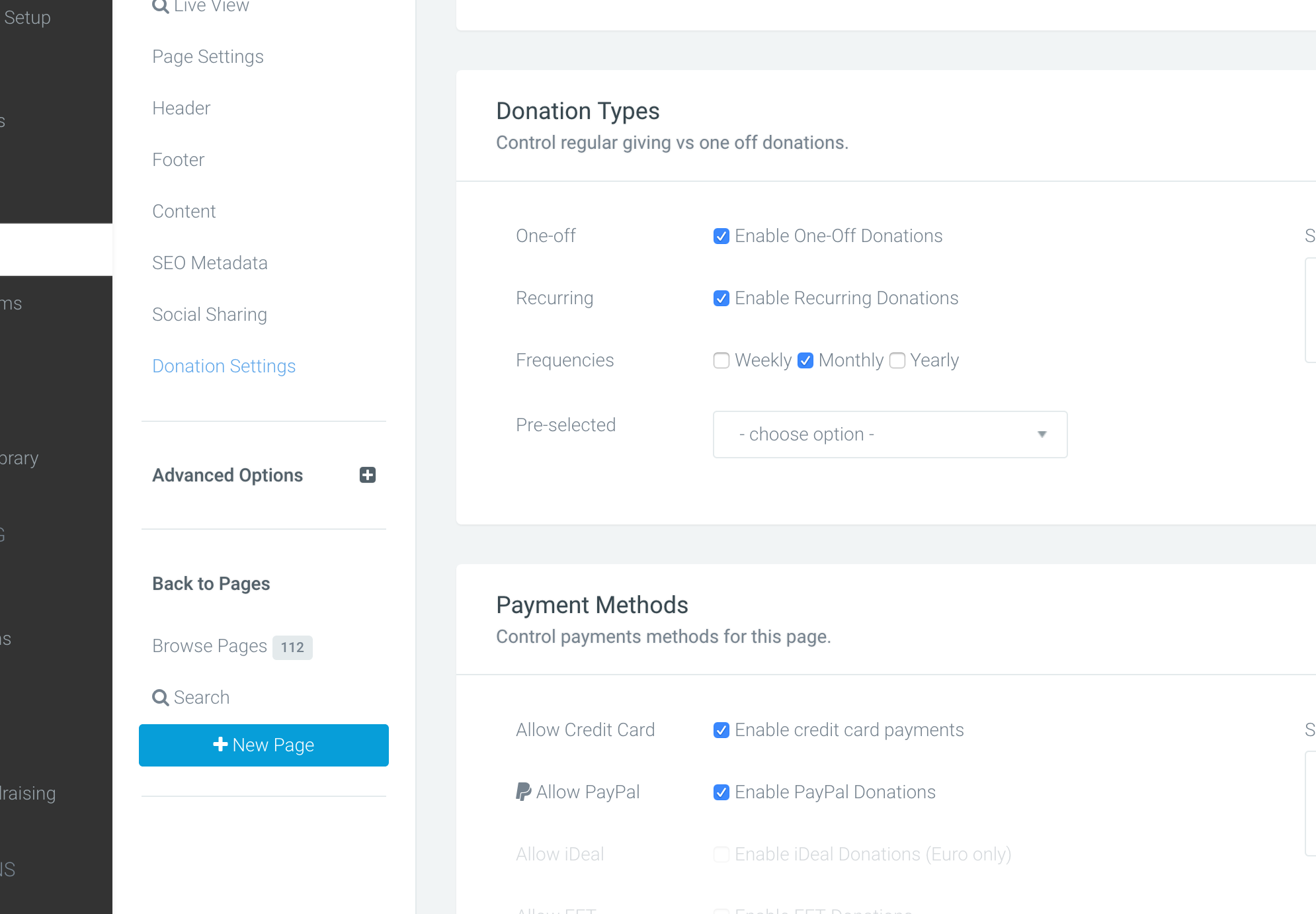Enable the Yearly frequency option
1316x914 pixels.
(897, 360)
